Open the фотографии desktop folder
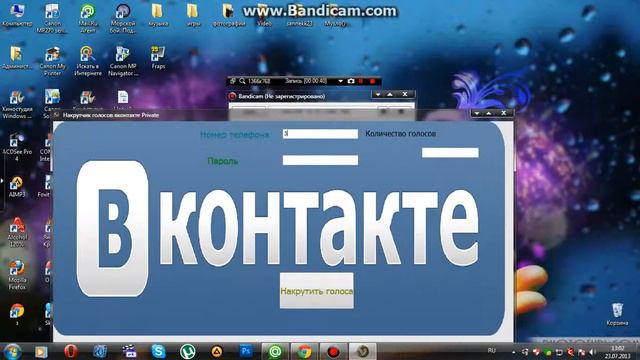The image size is (640, 360). [x=229, y=16]
